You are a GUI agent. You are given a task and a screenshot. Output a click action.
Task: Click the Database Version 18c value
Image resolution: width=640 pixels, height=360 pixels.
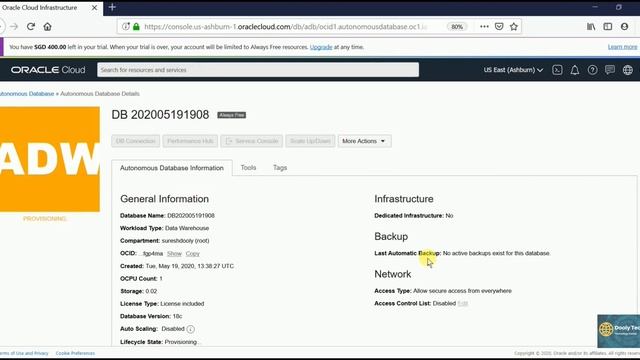click(x=178, y=316)
